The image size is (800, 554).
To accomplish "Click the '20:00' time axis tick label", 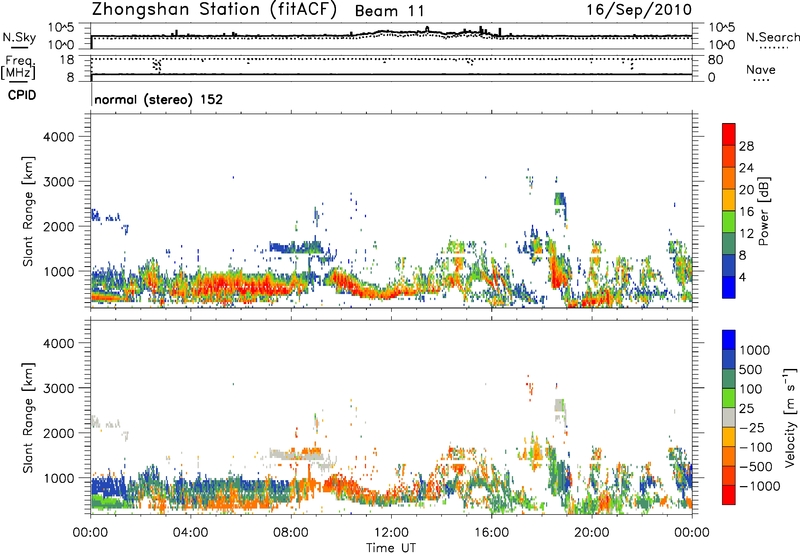I will [x=592, y=533].
